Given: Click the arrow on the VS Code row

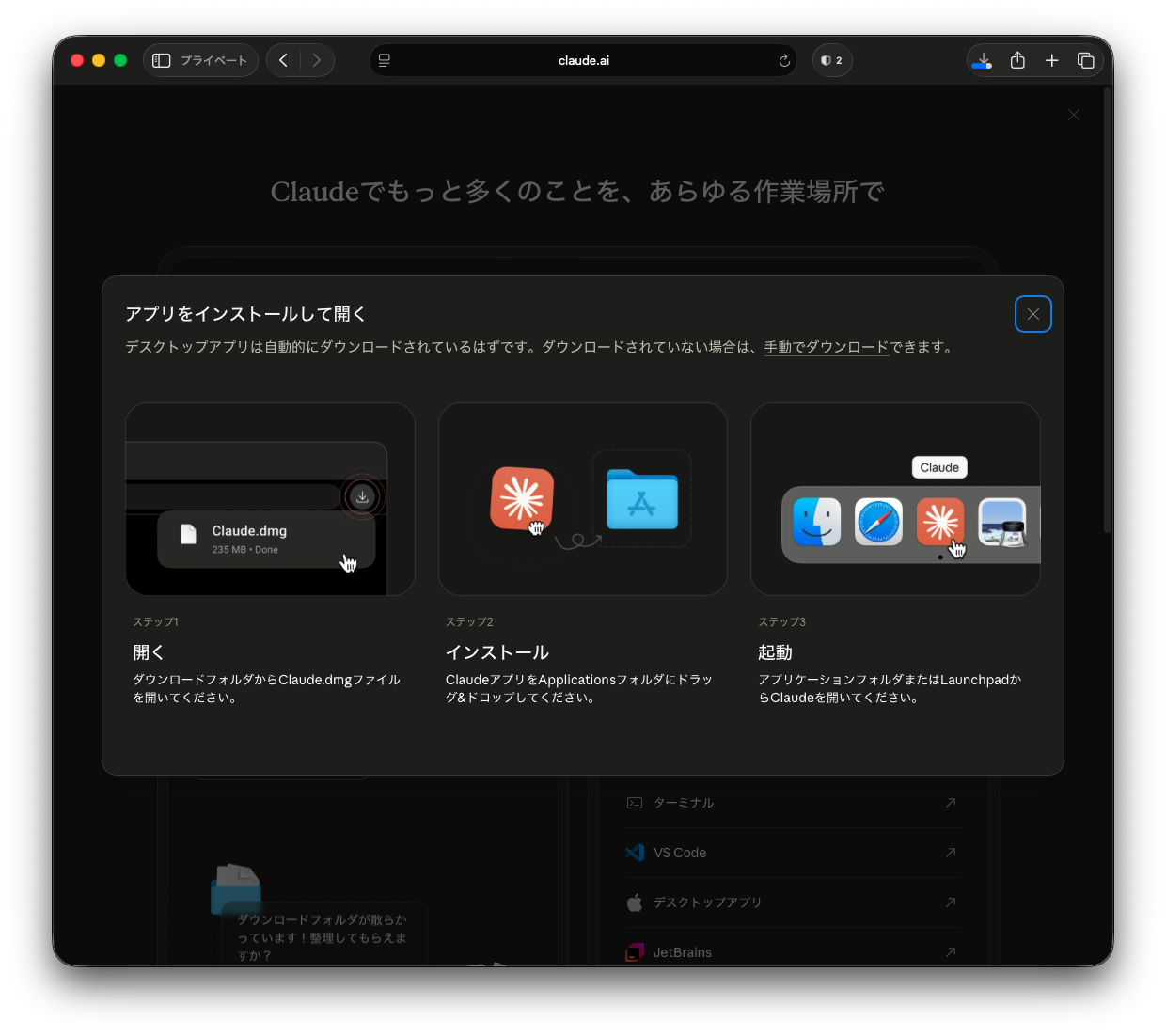Looking at the screenshot, I should (x=951, y=853).
